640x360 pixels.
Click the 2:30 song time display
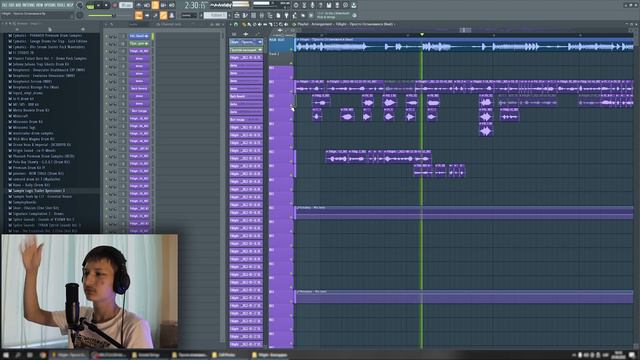point(195,5)
